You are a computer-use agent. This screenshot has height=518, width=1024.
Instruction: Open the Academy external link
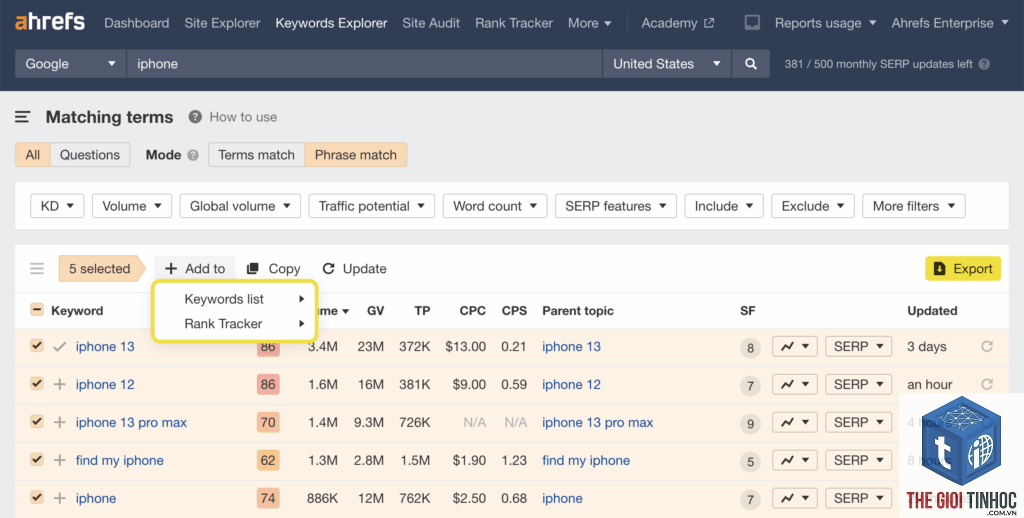[x=677, y=23]
